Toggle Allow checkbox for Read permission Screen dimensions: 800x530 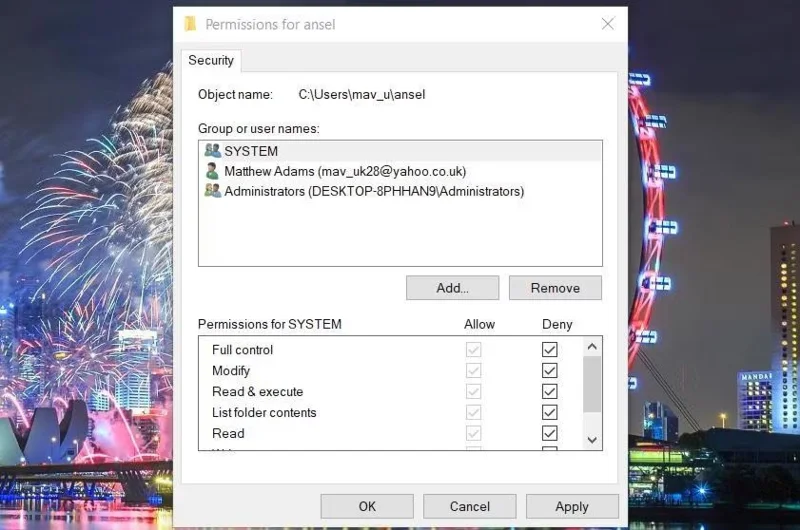473,433
